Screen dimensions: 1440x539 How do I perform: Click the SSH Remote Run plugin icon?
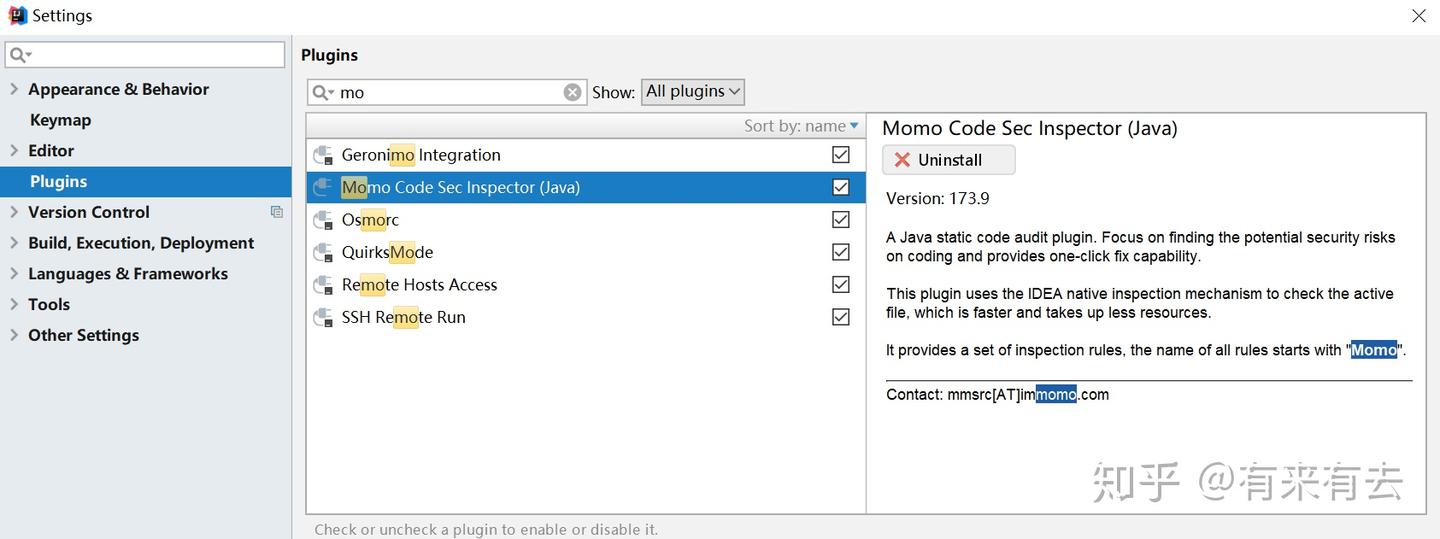click(x=323, y=317)
